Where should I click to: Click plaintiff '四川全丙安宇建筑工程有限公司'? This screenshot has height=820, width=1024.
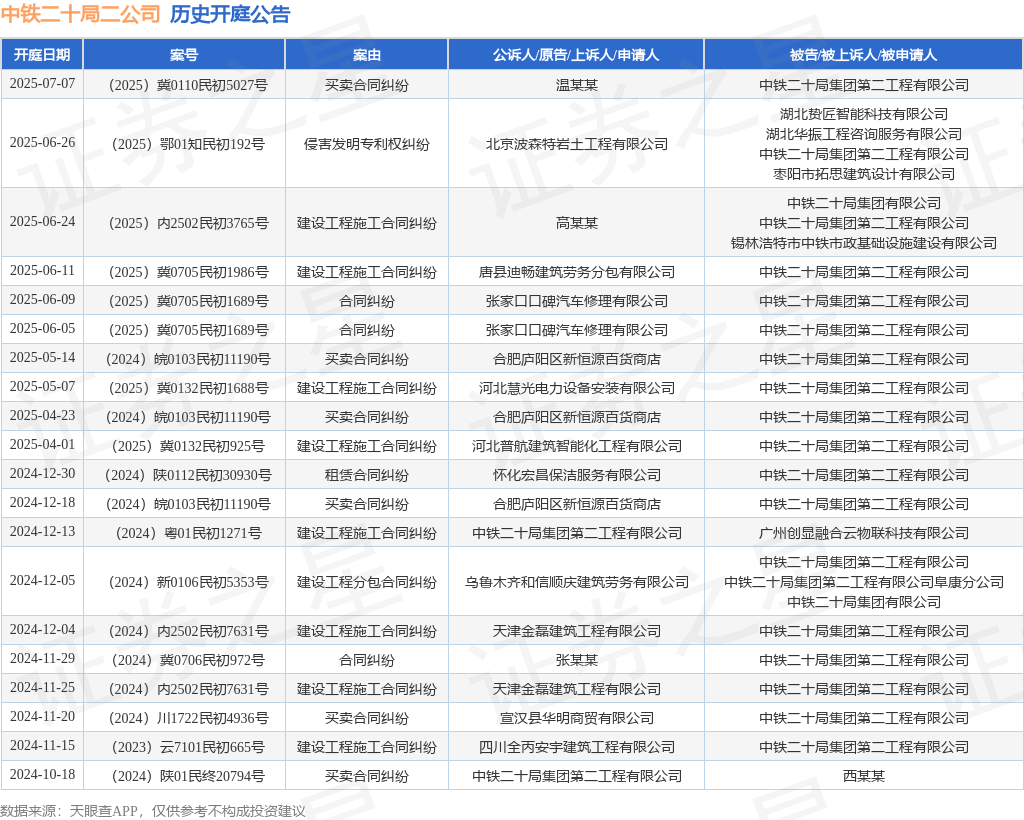[576, 748]
